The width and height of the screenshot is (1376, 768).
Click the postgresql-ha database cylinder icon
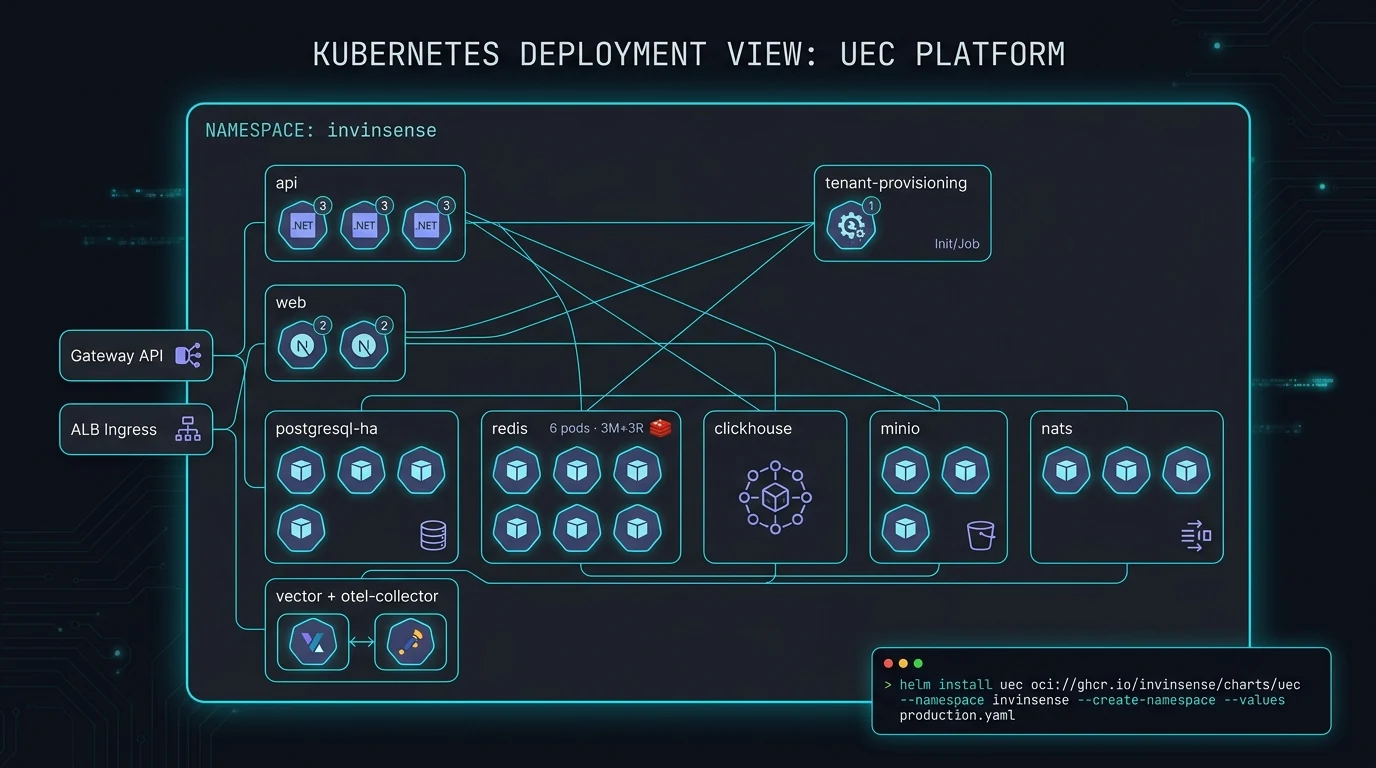[x=433, y=535]
